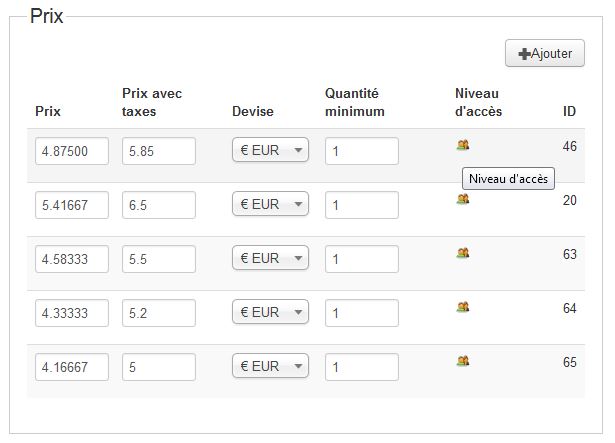615x443 pixels.
Task: Select currency dropdown in 4.33333 row
Action: 270,313
